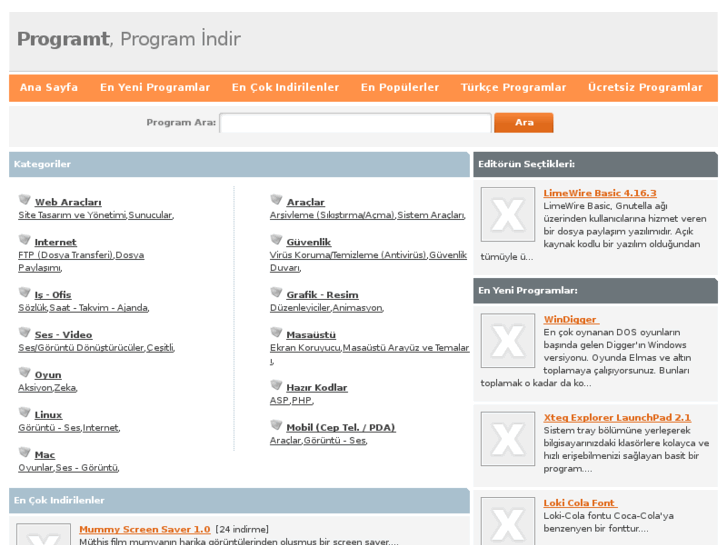Viewport: 727px width, 545px height.
Task: Open the Grafik - Resim category link
Action: click(322, 295)
